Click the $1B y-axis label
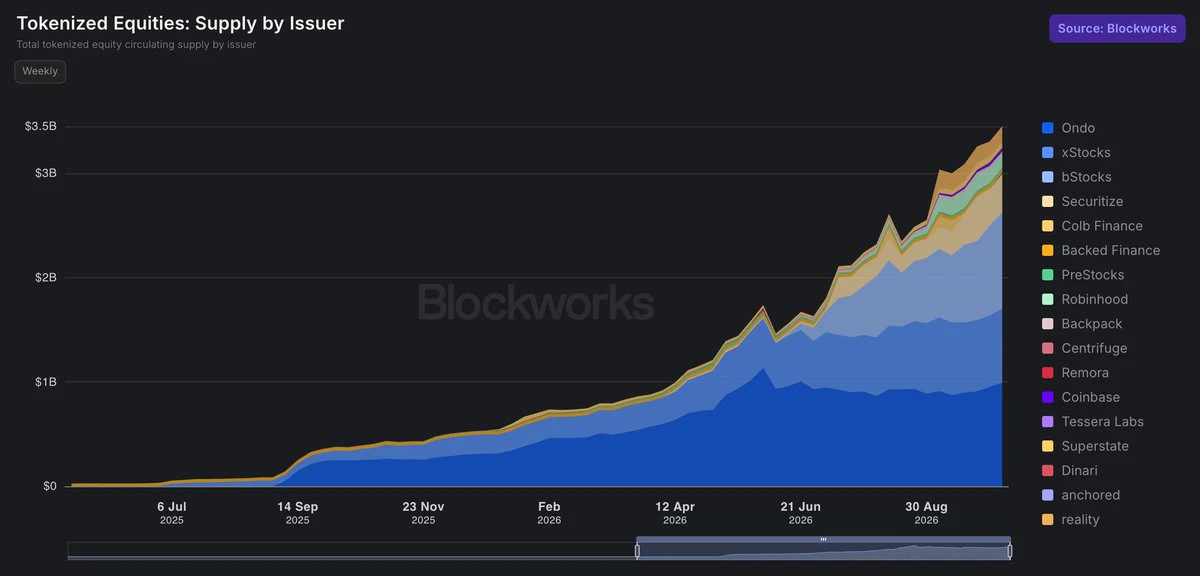Viewport: 1200px width, 576px height. (45, 382)
